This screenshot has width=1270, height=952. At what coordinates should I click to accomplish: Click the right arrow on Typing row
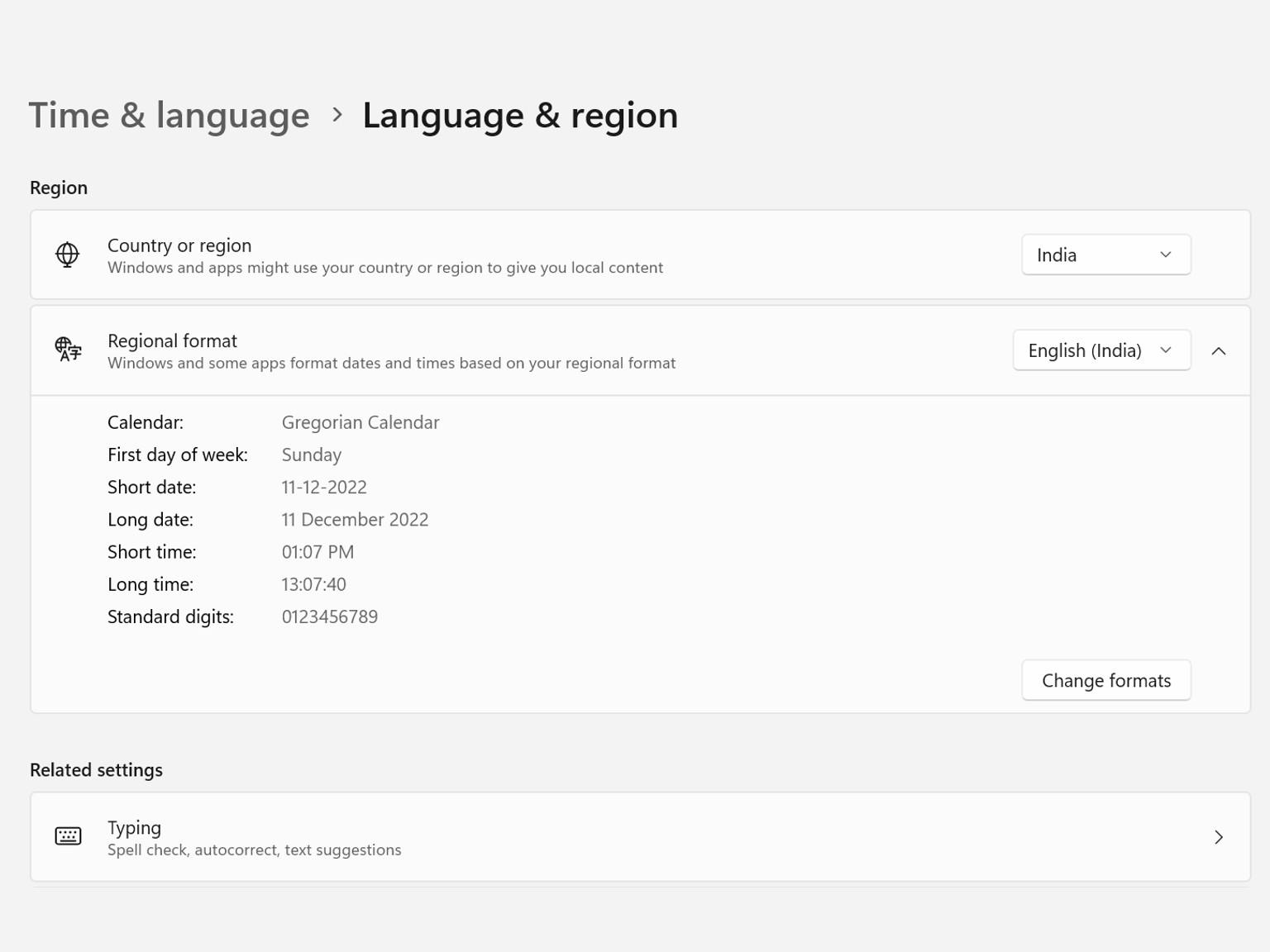click(x=1218, y=837)
